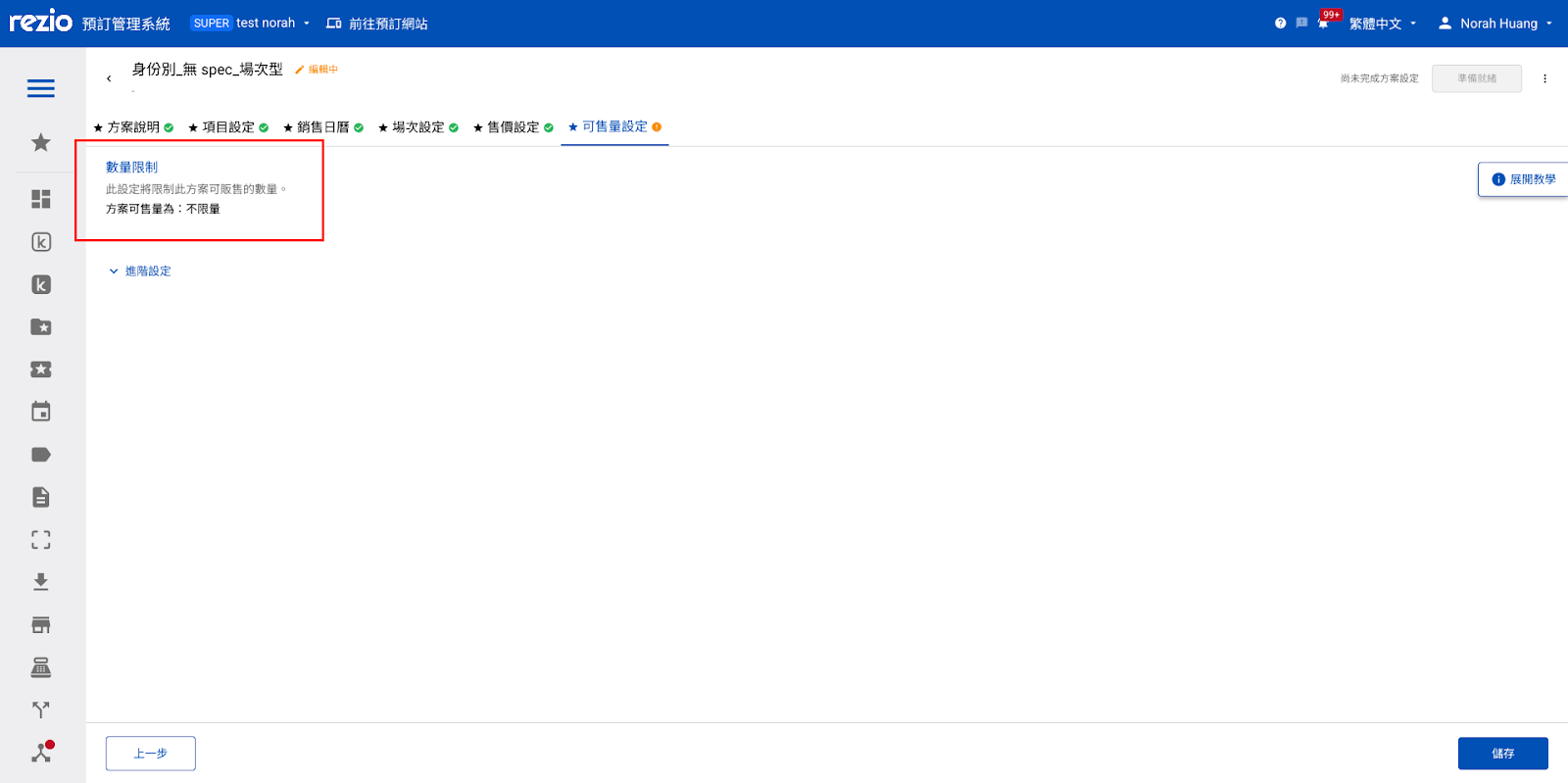Click the 準備就緒 button
Image resolution: width=1568 pixels, height=783 pixels.
(x=1477, y=78)
